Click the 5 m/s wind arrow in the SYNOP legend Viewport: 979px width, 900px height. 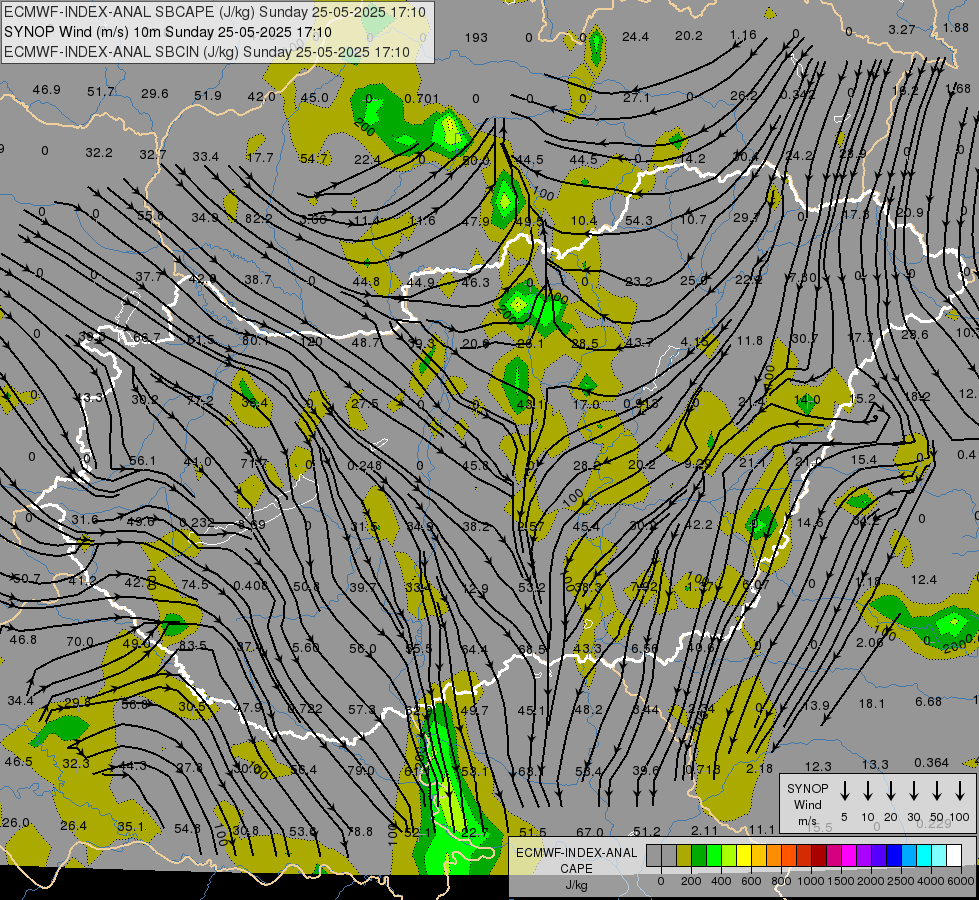click(x=845, y=791)
